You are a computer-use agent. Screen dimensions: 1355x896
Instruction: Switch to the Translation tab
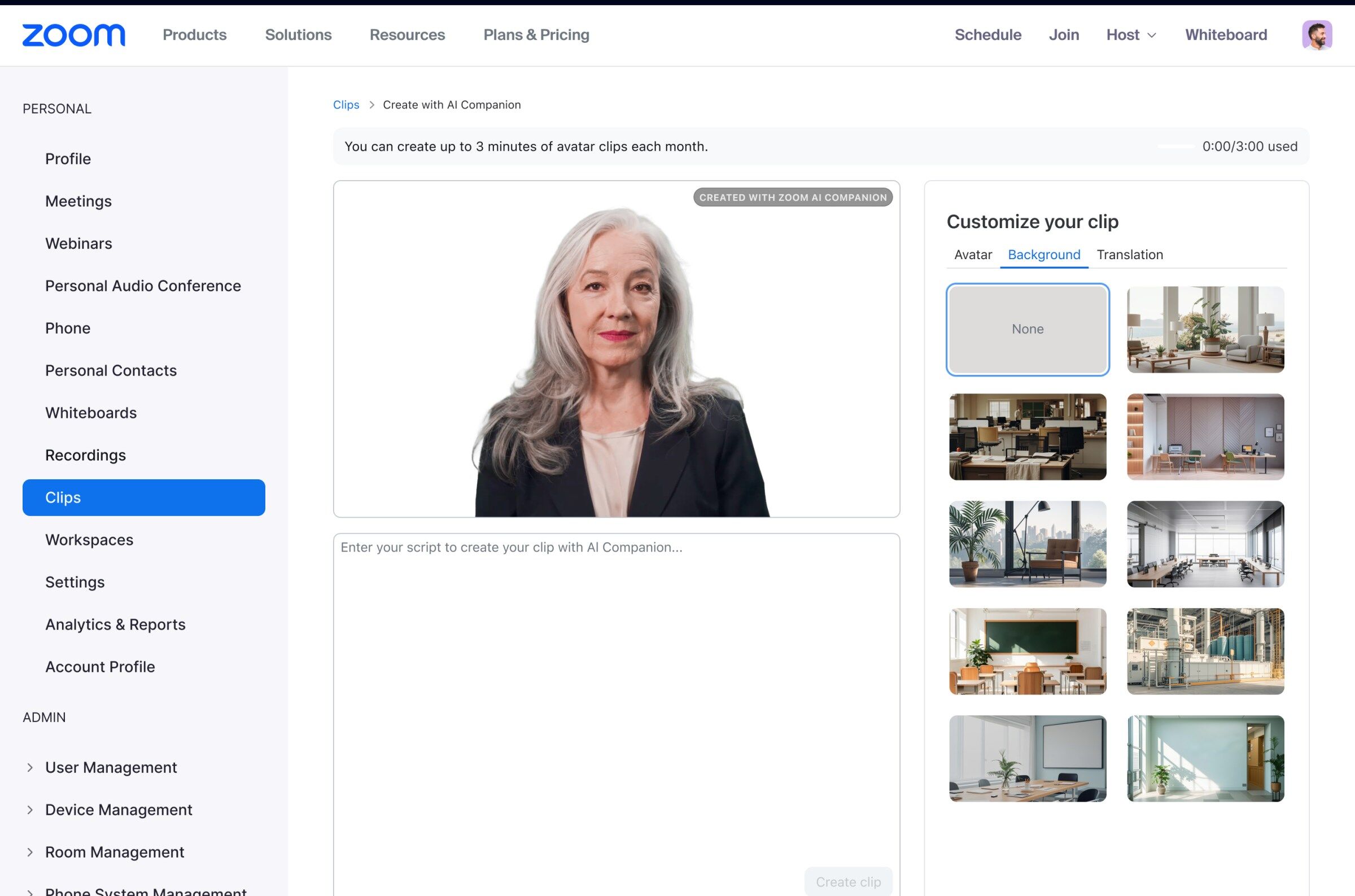click(x=1129, y=255)
